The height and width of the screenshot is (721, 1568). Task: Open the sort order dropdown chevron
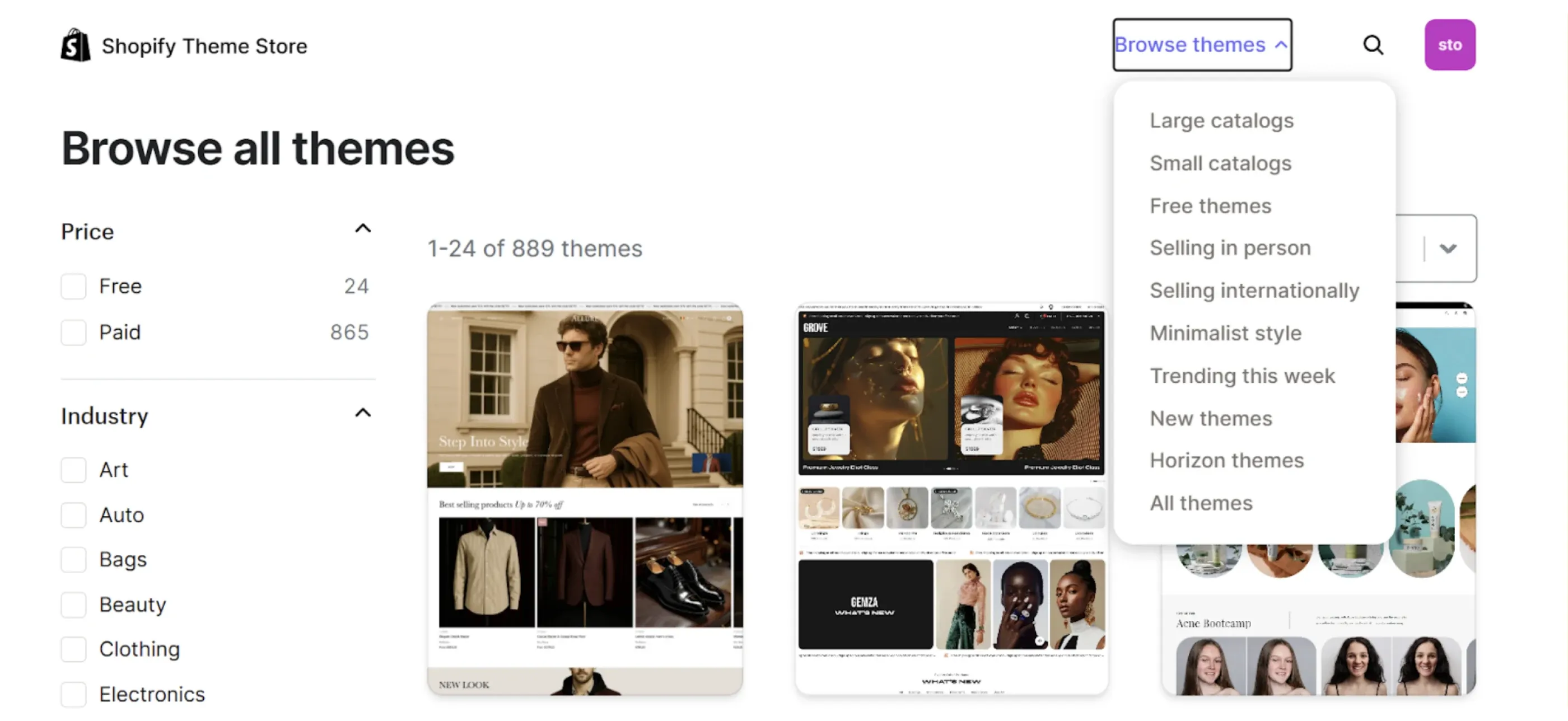click(x=1449, y=248)
